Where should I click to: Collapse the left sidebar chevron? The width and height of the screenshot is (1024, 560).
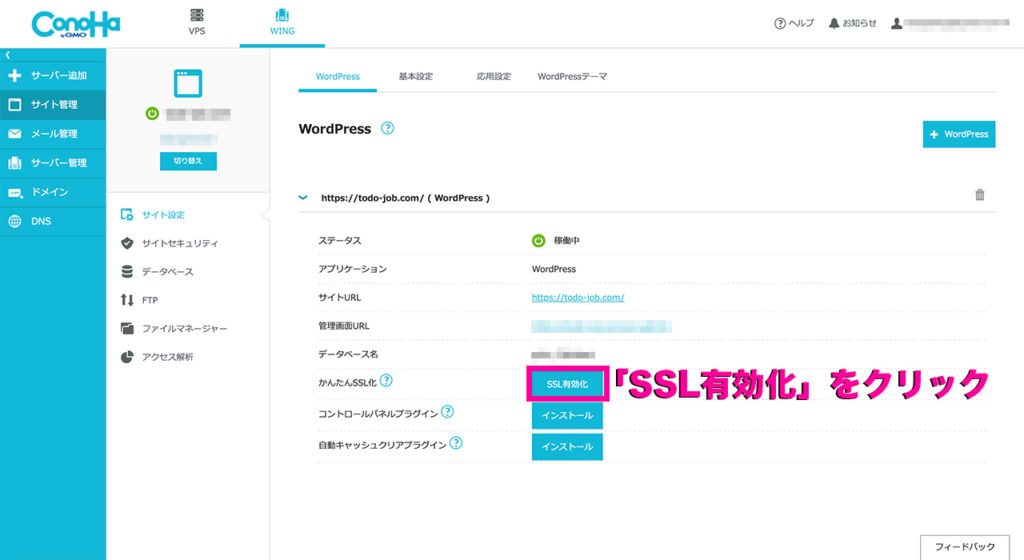(8, 55)
